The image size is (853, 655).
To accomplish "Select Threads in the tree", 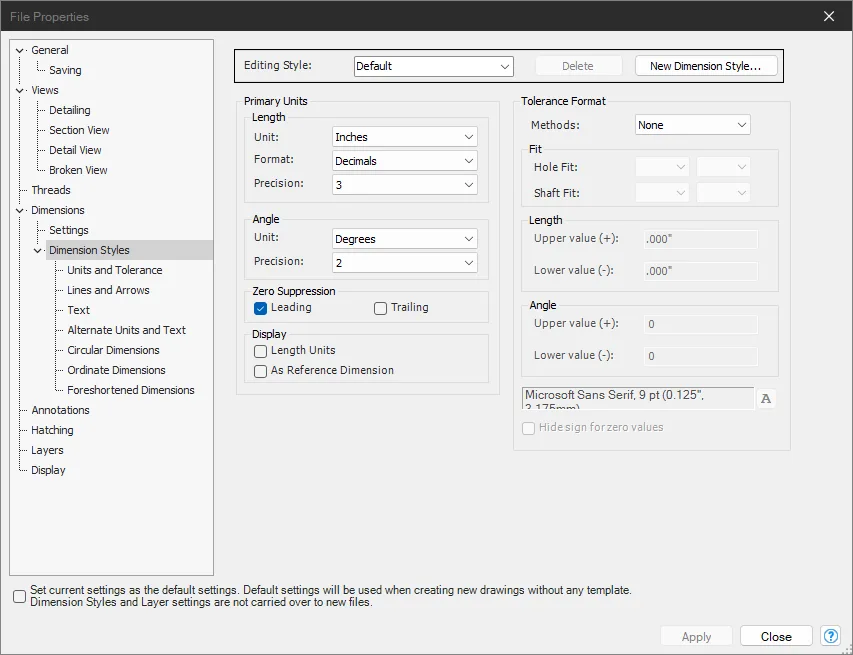I will (x=51, y=190).
